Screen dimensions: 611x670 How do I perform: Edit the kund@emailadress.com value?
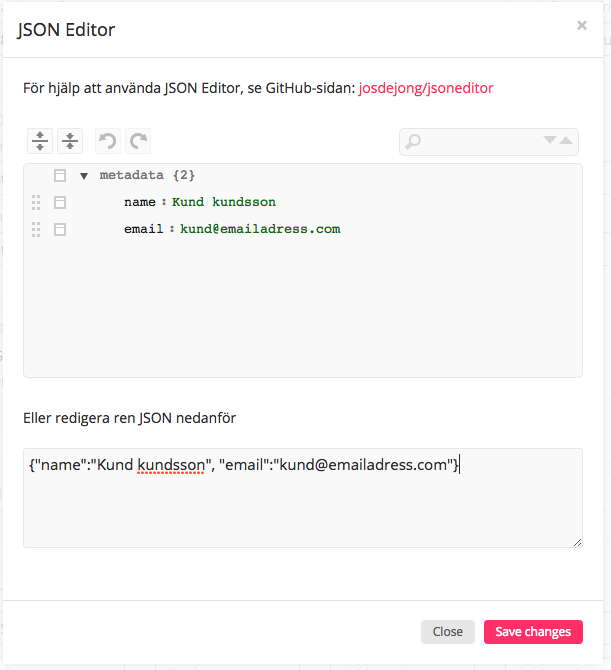[260, 229]
